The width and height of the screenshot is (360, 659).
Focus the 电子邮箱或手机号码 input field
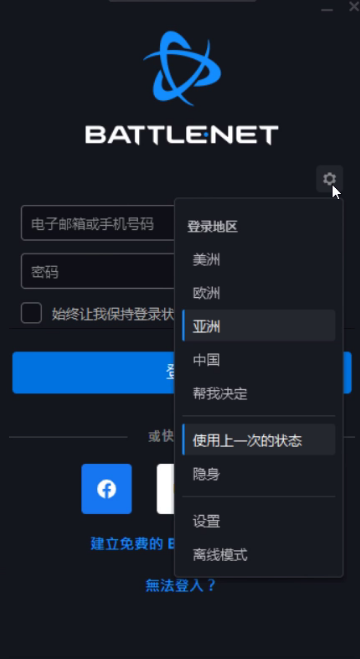[x=98, y=223]
